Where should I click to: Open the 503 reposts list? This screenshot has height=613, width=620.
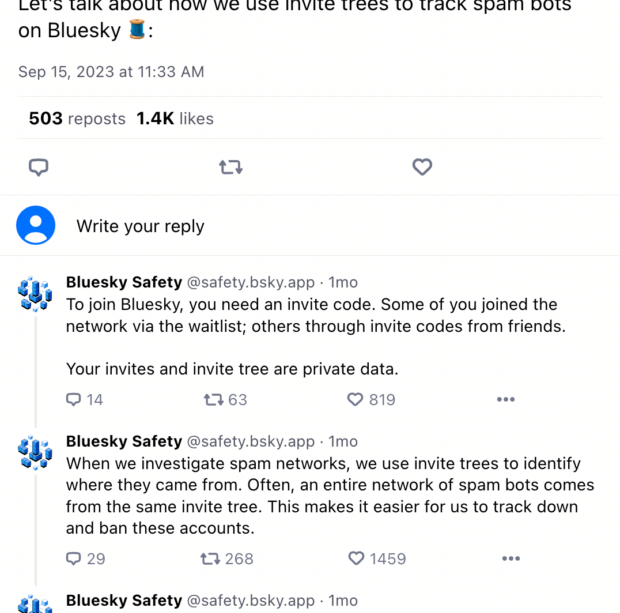(x=77, y=118)
